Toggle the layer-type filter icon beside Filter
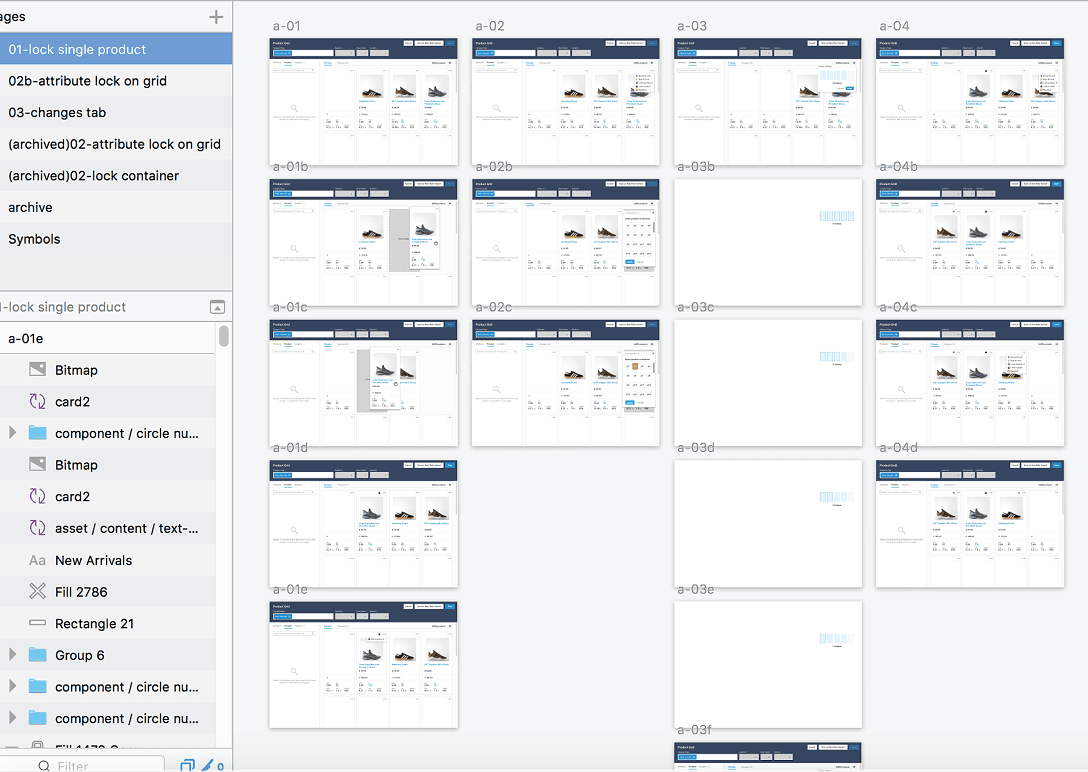 point(187,765)
